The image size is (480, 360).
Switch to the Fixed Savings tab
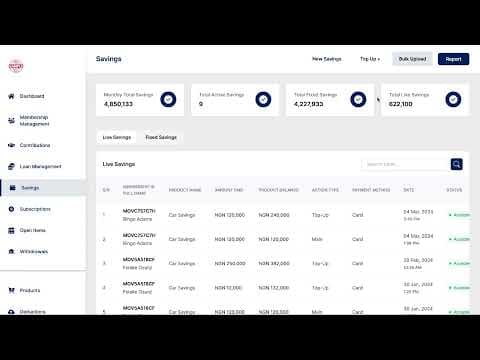161,137
